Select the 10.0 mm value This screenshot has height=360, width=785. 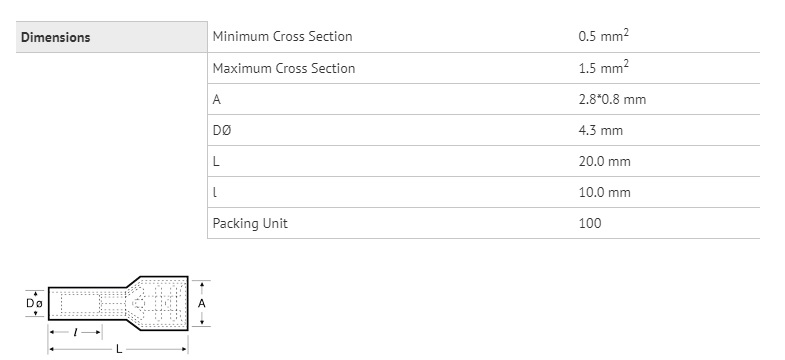(x=604, y=192)
